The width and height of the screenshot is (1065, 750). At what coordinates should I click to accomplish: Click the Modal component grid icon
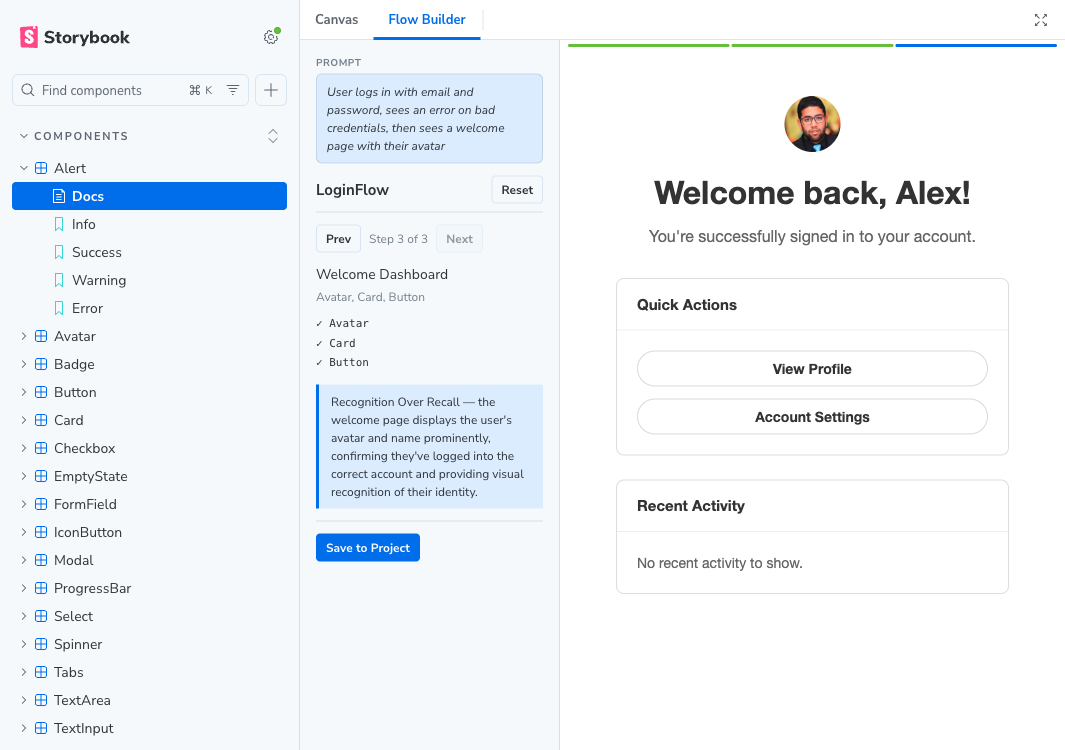pyautogui.click(x=41, y=560)
